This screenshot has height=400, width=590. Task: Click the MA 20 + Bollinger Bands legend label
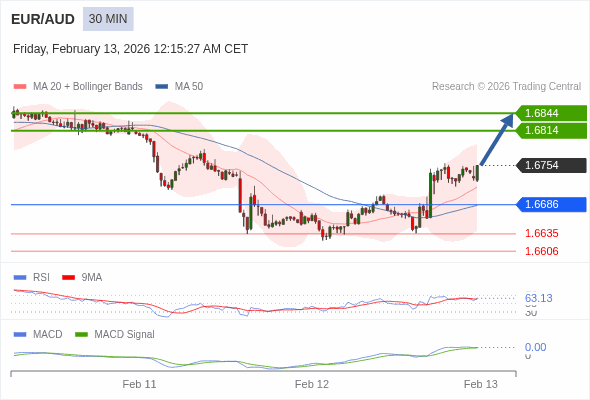pyautogui.click(x=88, y=87)
